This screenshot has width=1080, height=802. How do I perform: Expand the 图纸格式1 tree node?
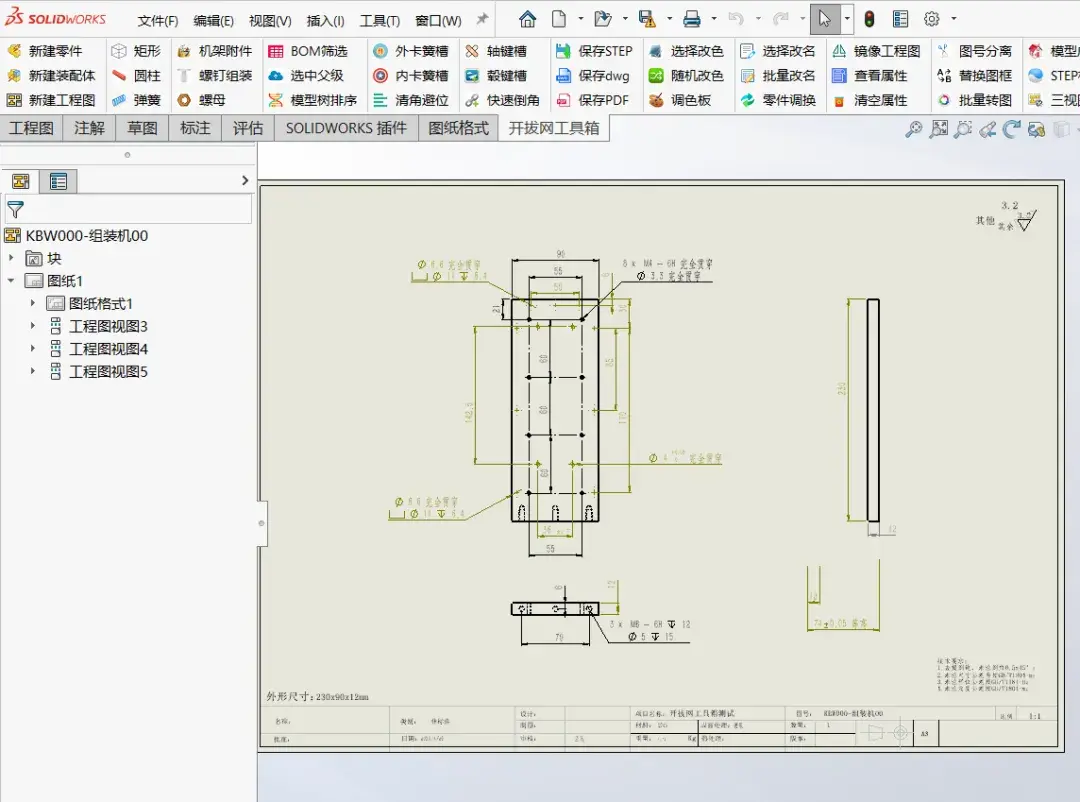[x=32, y=302]
